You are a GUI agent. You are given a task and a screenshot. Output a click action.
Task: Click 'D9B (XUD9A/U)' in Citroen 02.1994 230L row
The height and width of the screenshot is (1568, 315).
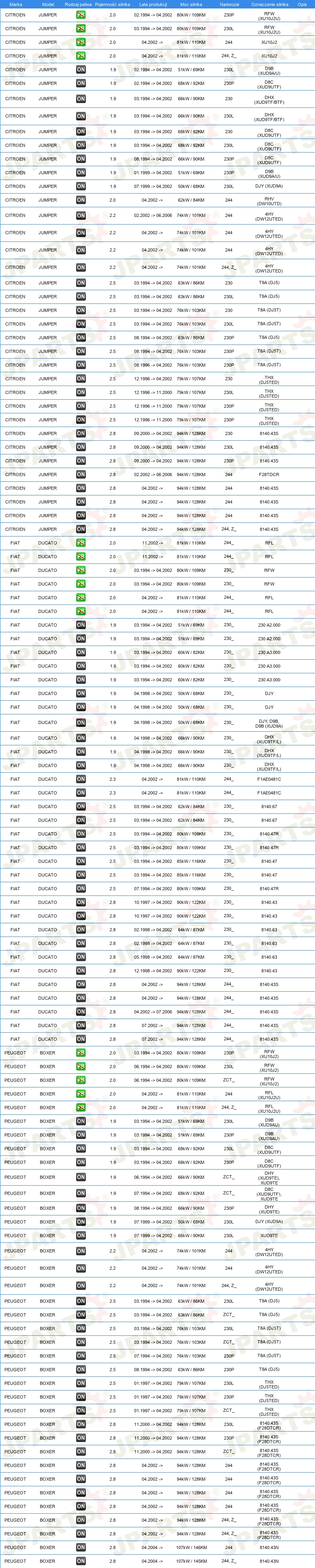(269, 70)
